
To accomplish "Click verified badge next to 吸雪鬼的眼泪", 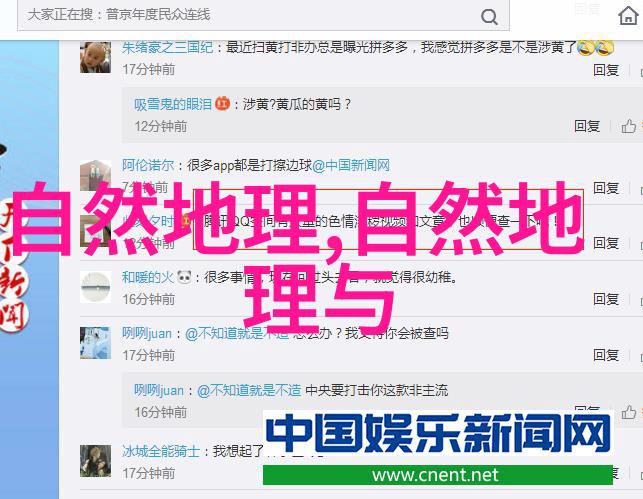I will [x=222, y=103].
